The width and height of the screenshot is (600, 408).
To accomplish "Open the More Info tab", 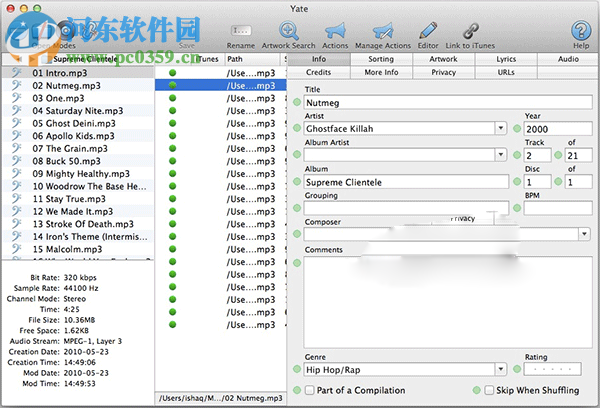I will pos(381,72).
